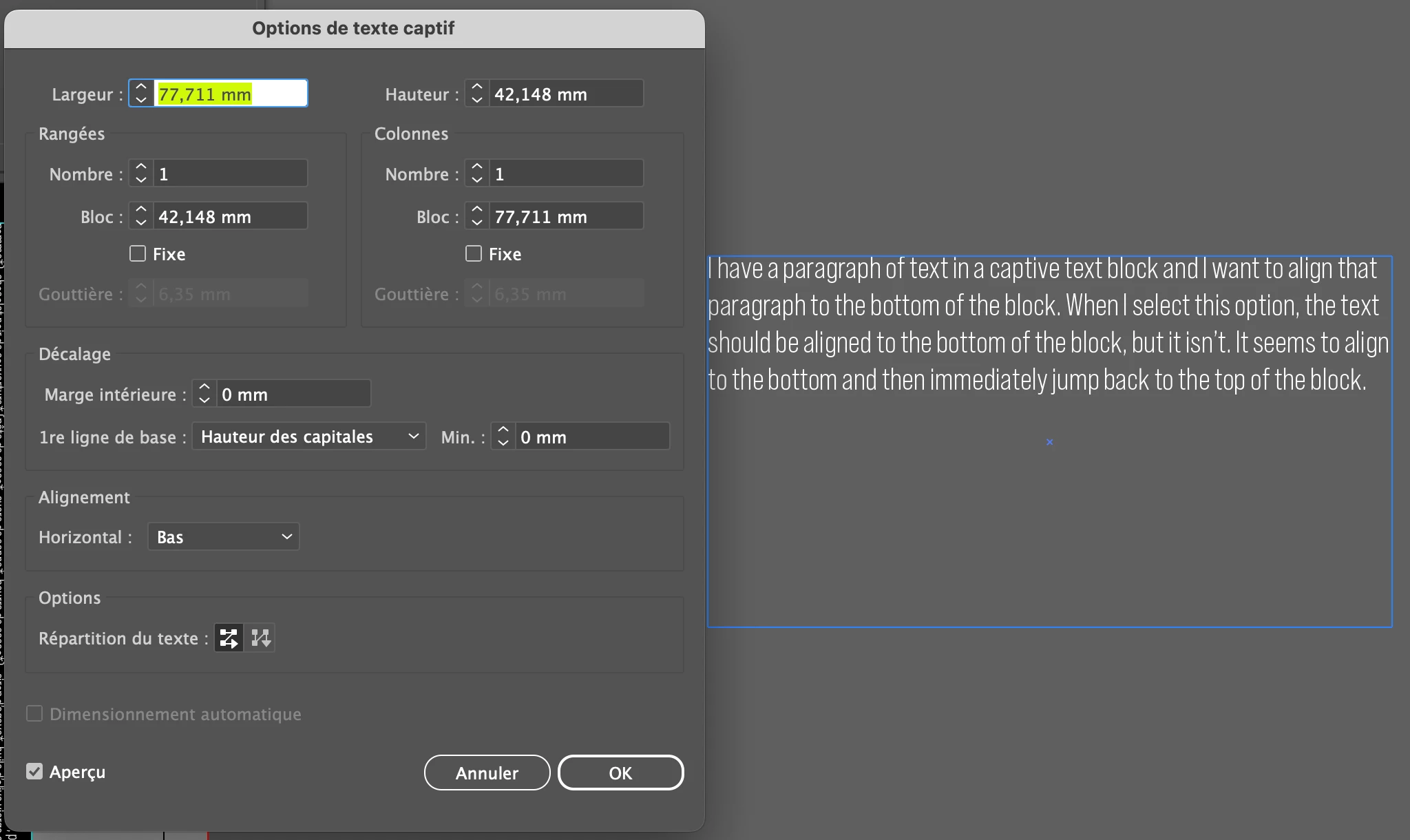Click Min. value stepper arrows
Image resolution: width=1410 pixels, height=840 pixels.
coord(503,437)
